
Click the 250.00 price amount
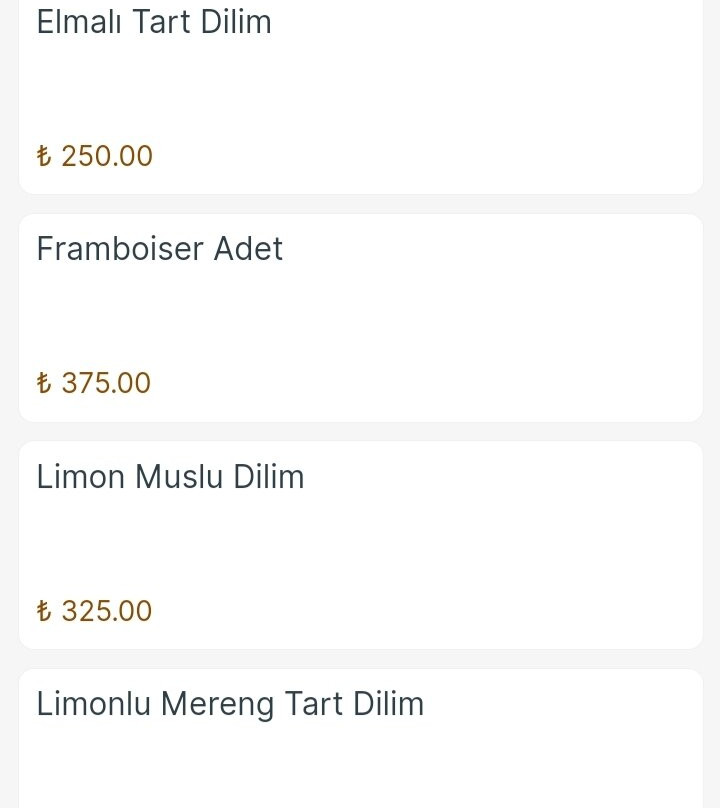coord(107,156)
